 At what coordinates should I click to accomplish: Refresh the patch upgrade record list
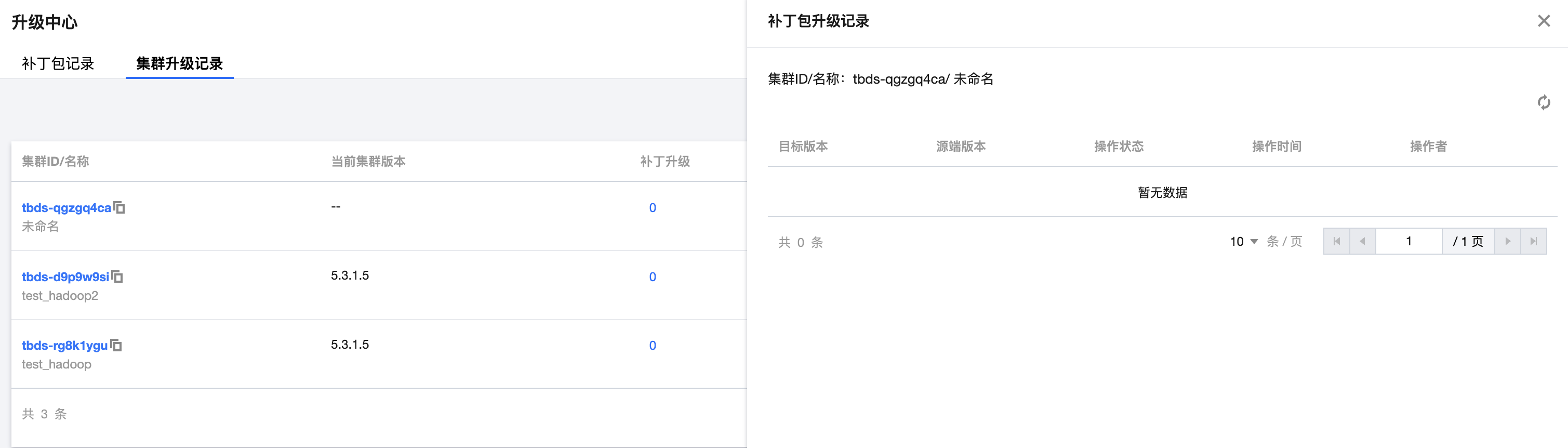pos(1543,102)
